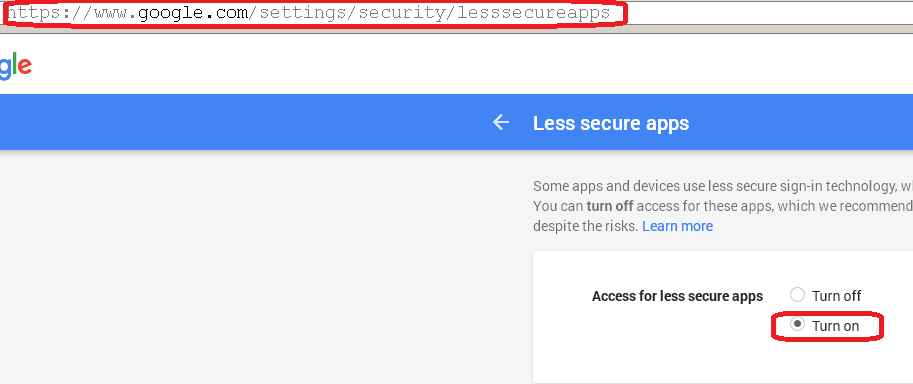Choose the Turn off label text
The image size is (913, 384).
pos(836,296)
